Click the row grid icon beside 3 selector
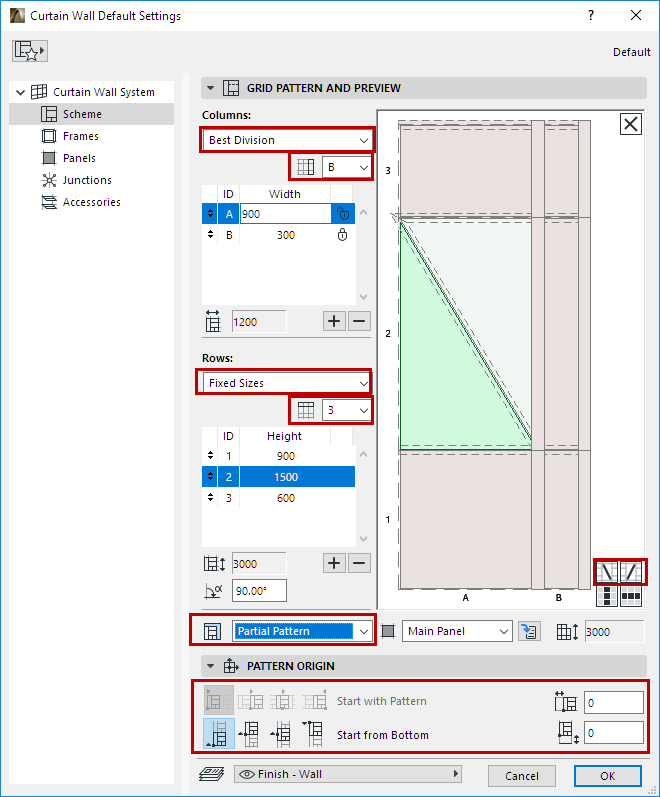Screen dimensions: 660x797 (x=306, y=410)
